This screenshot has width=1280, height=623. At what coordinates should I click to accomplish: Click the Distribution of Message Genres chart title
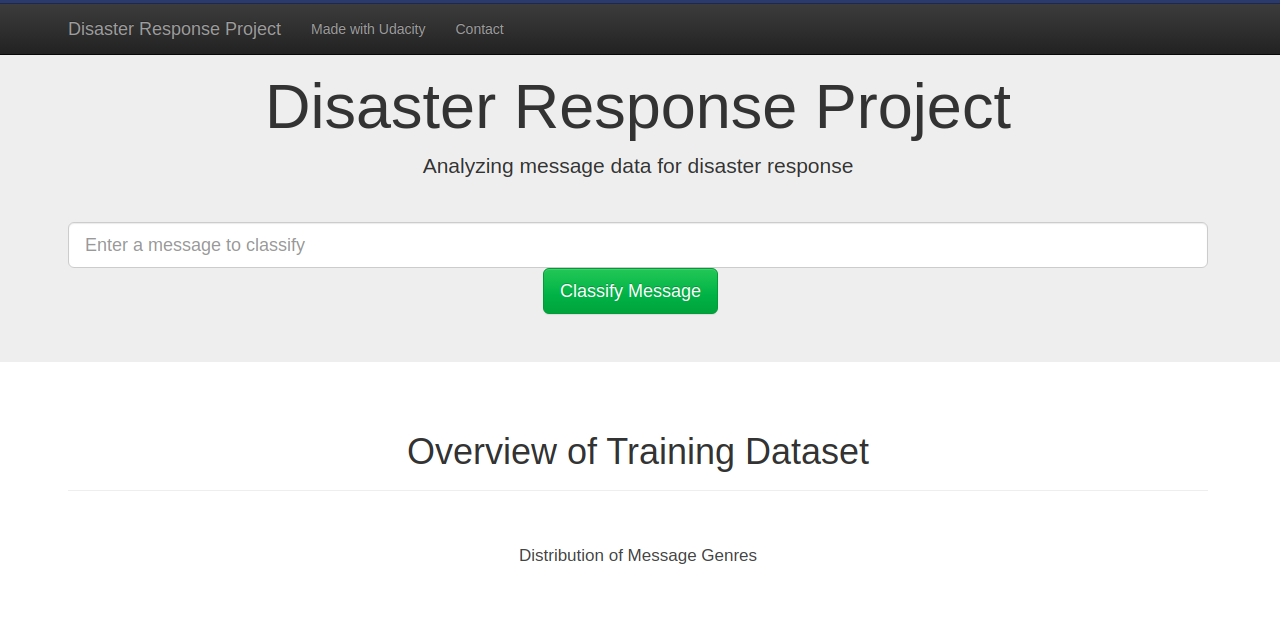(x=637, y=555)
